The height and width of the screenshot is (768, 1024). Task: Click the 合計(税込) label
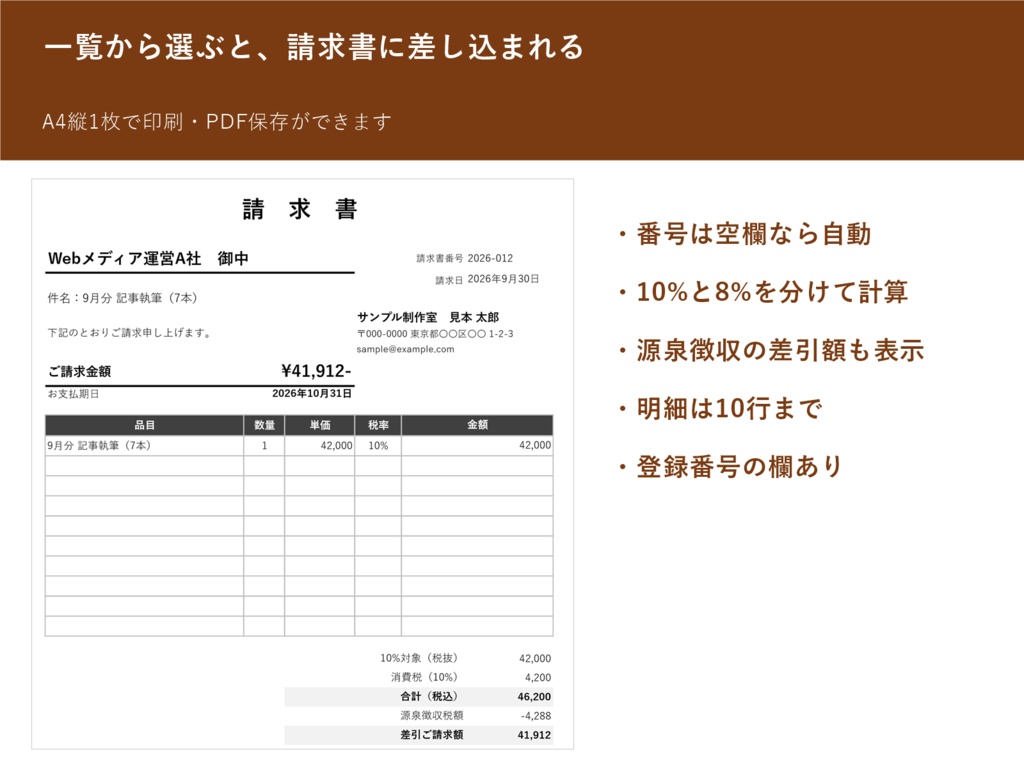pyautogui.click(x=429, y=696)
